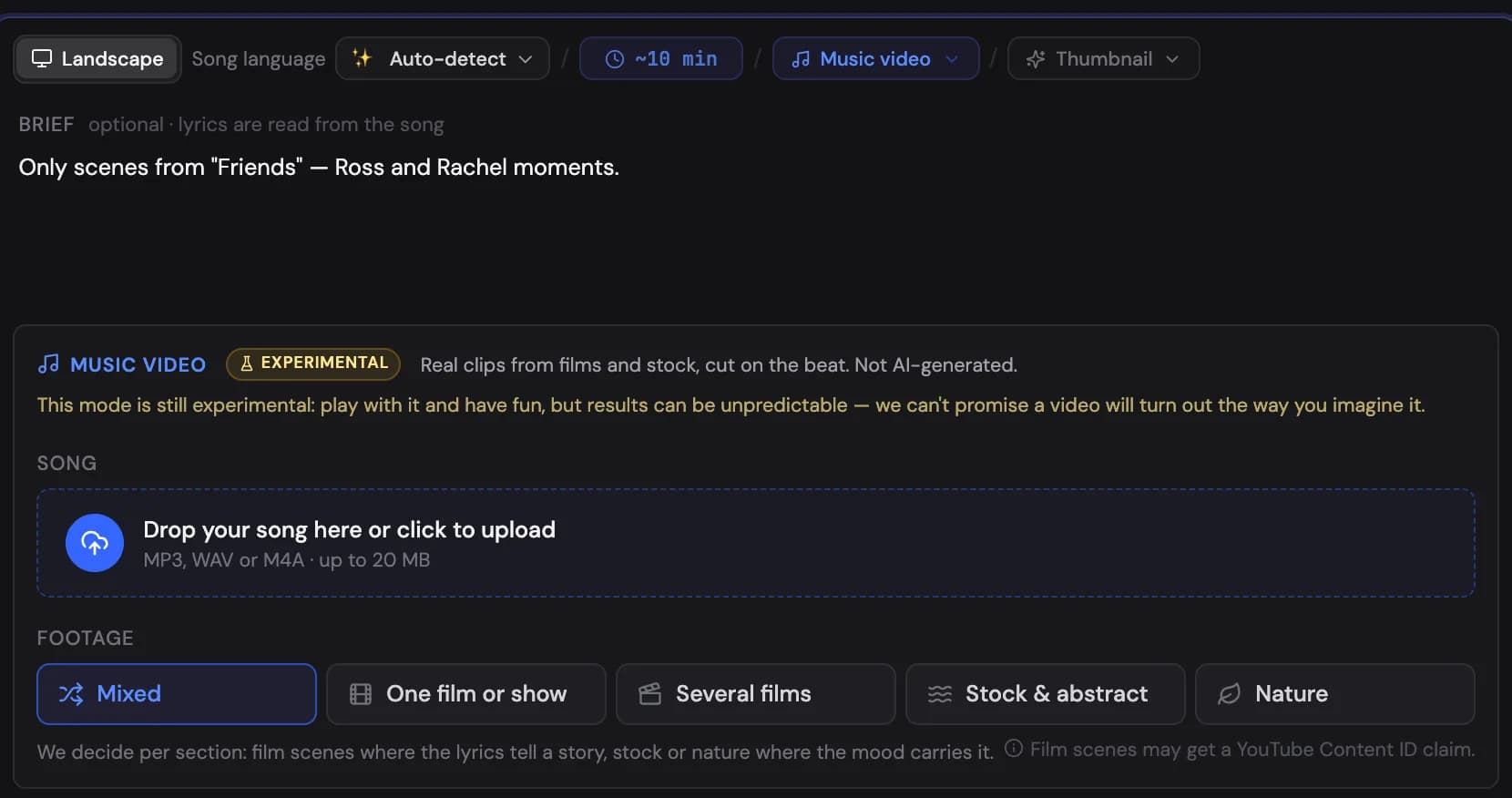
Task: Click the 'We decide per section' explanation text
Action: click(x=516, y=752)
